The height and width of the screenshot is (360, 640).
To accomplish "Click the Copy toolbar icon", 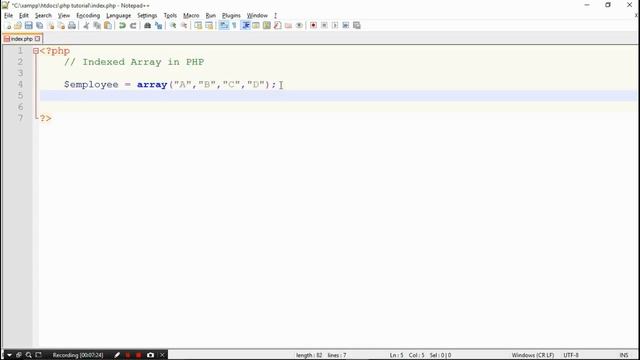I will pyautogui.click(x=97, y=25).
